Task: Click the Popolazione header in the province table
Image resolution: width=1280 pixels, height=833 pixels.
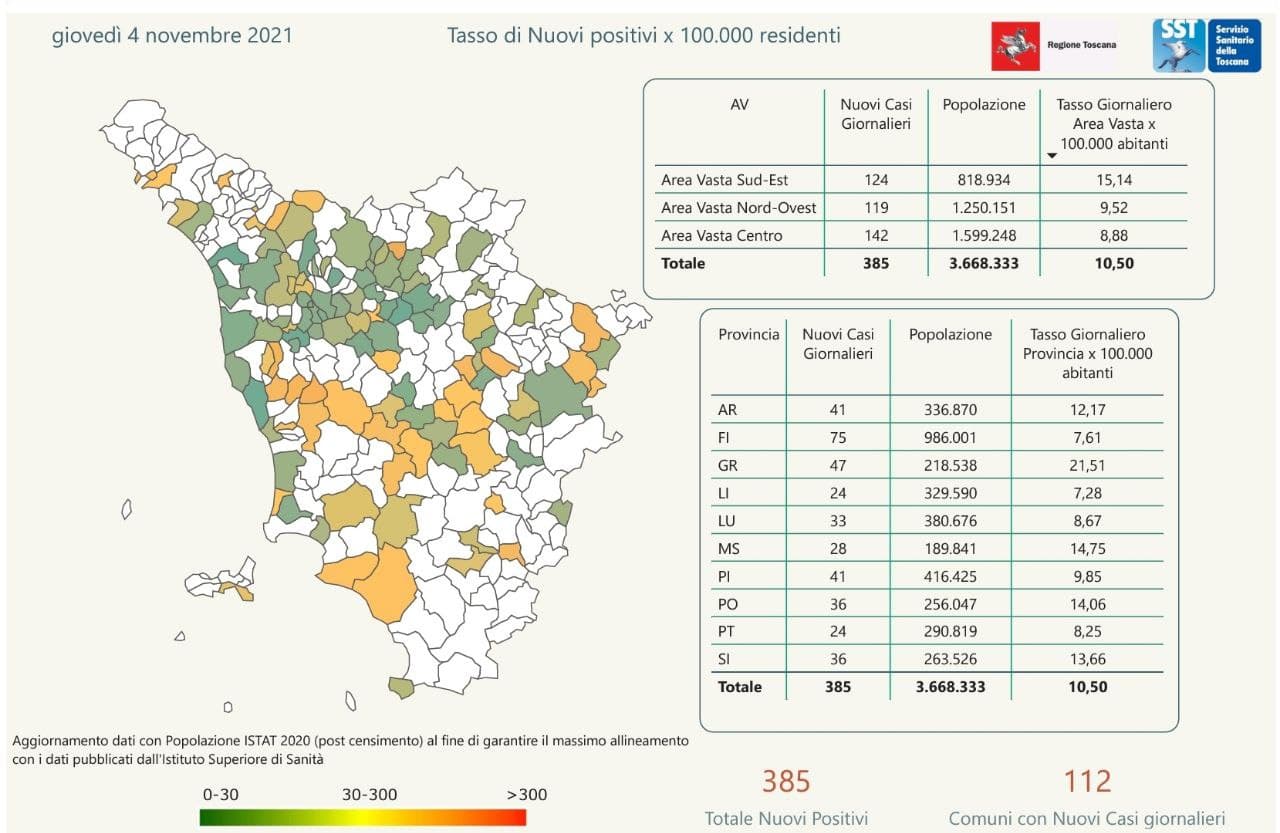Action: coord(950,335)
